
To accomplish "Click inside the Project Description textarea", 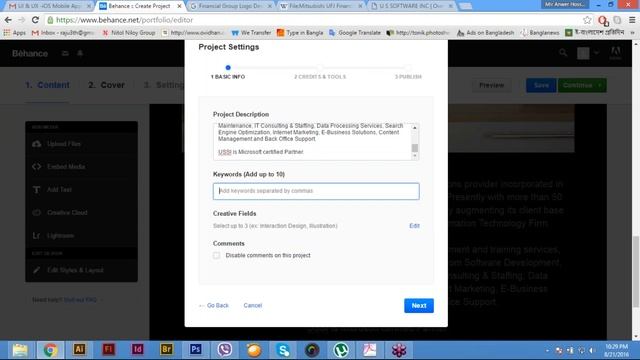I will (x=313, y=141).
